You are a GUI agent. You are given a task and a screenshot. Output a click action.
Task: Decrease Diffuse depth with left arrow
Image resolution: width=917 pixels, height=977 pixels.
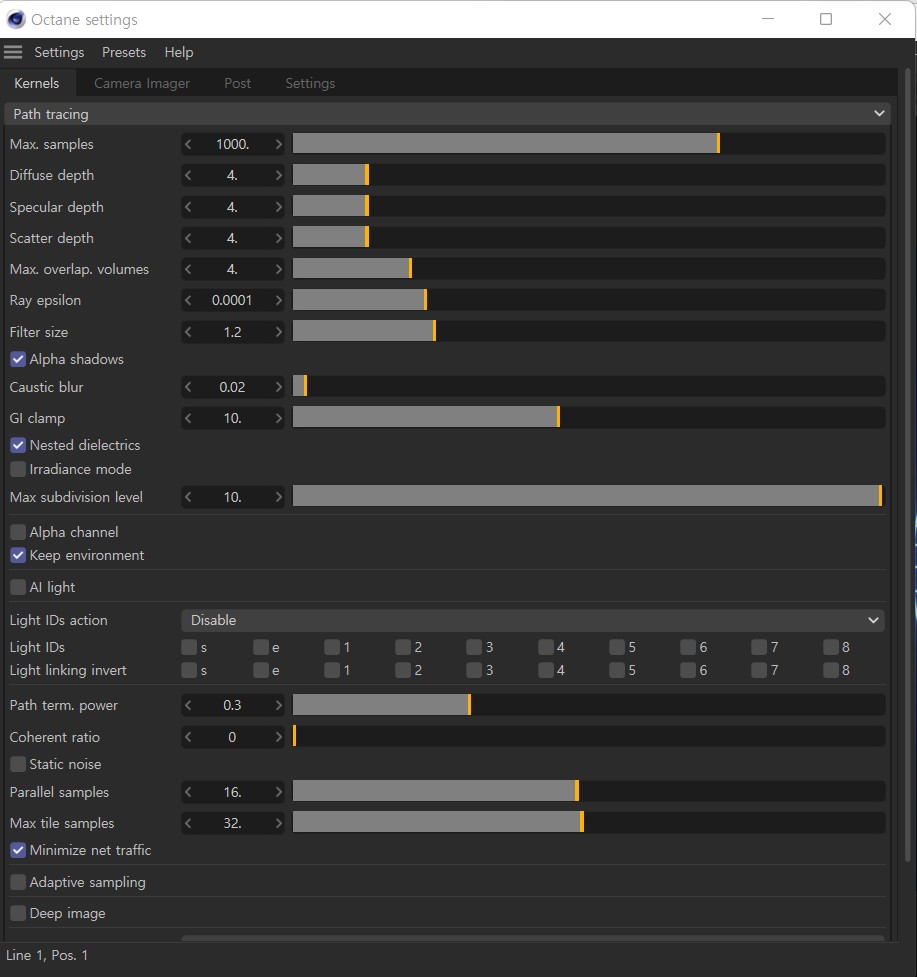tap(188, 175)
